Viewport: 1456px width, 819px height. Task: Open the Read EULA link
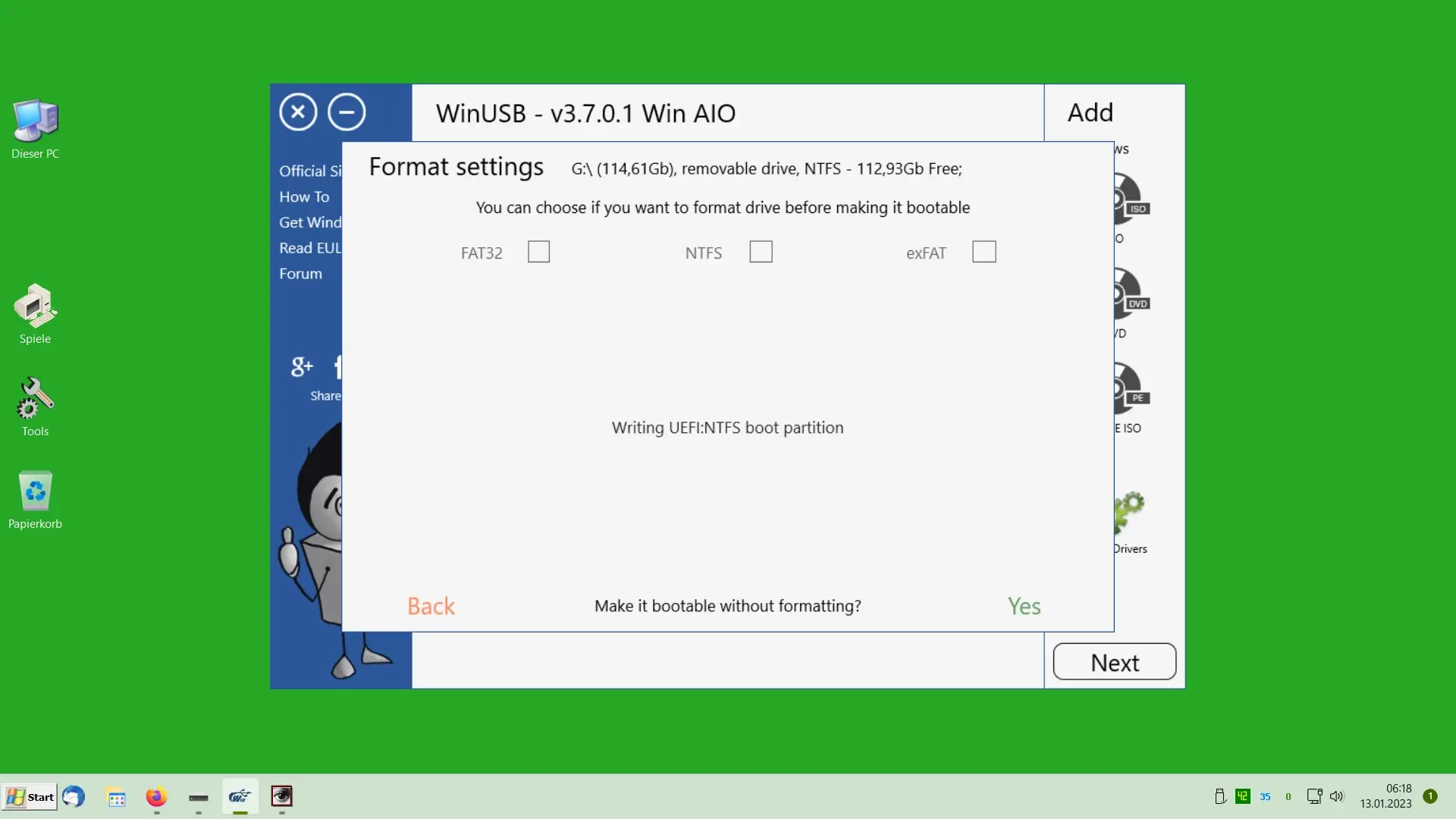[310, 249]
